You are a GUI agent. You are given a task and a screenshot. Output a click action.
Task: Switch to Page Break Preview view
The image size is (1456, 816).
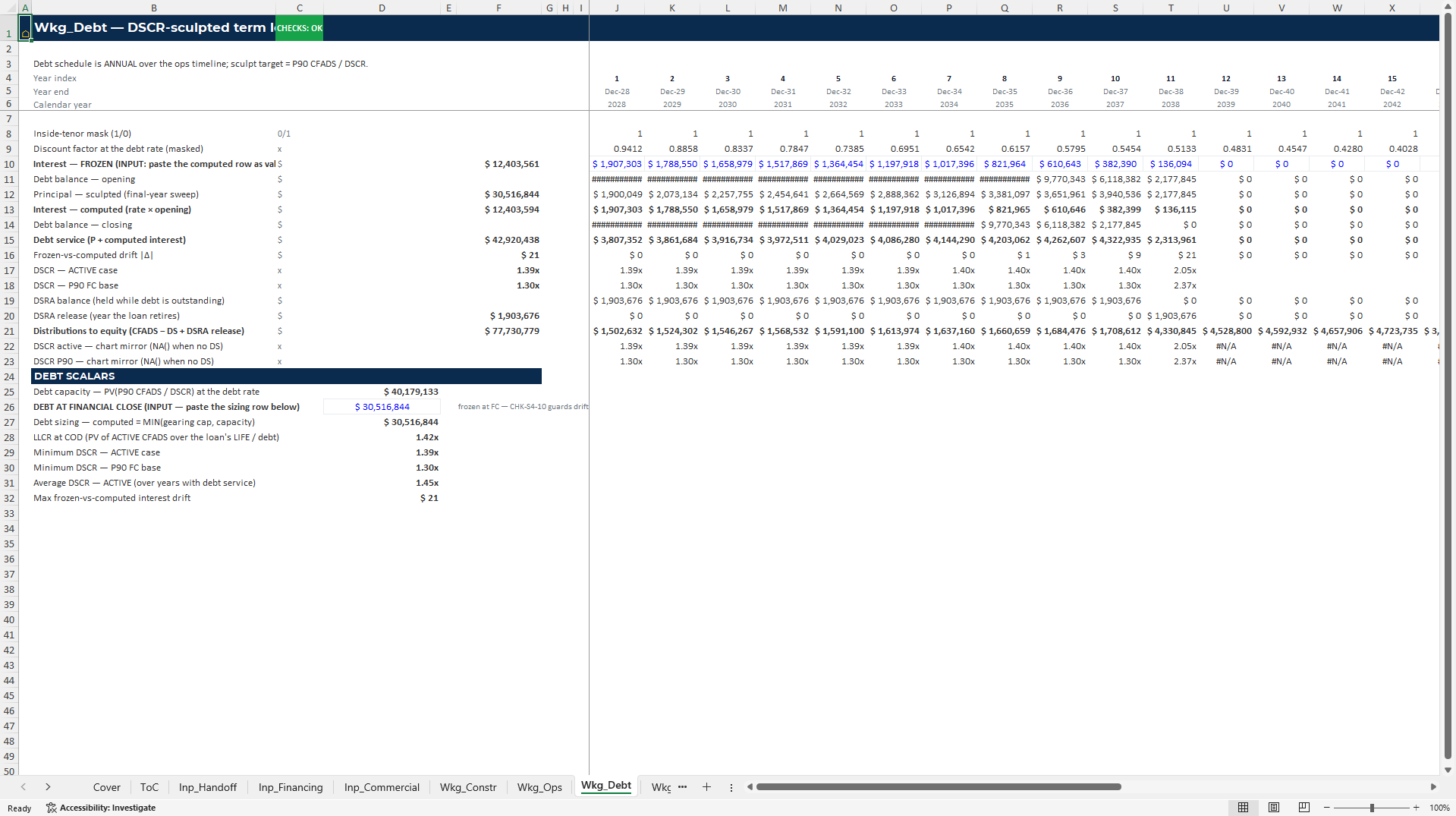(1304, 808)
